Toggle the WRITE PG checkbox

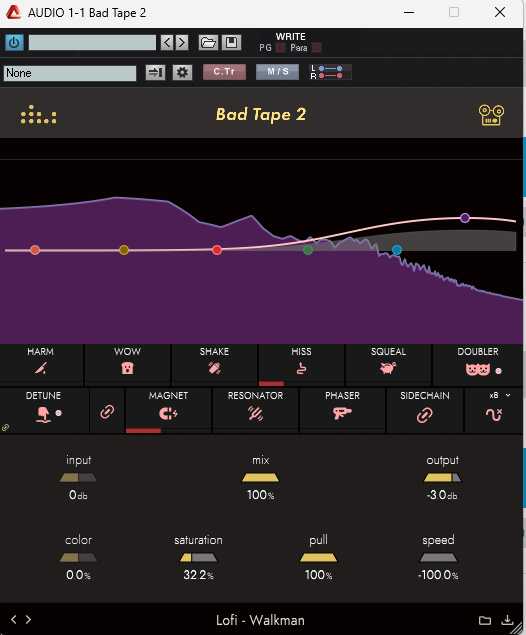point(280,48)
